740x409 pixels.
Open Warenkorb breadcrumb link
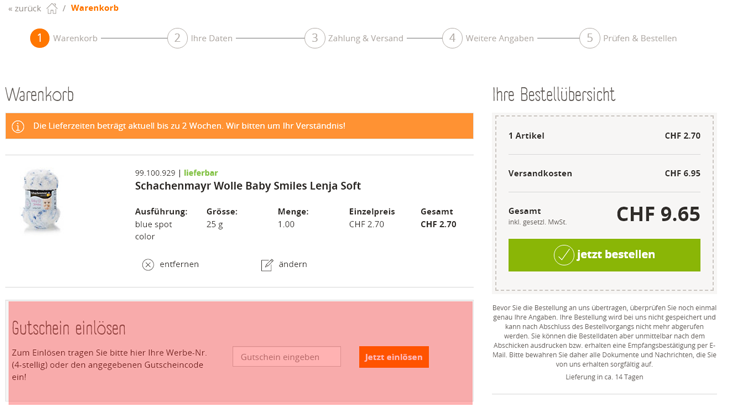[95, 9]
